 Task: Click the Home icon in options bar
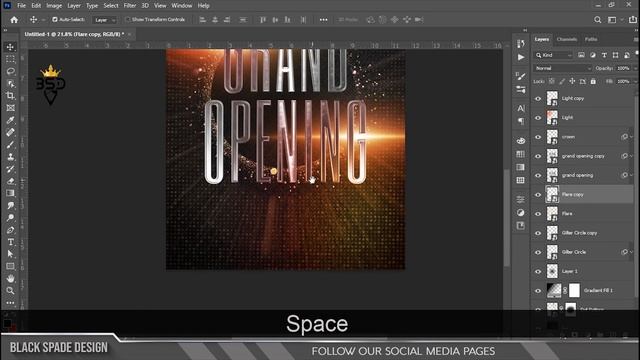(x=14, y=20)
